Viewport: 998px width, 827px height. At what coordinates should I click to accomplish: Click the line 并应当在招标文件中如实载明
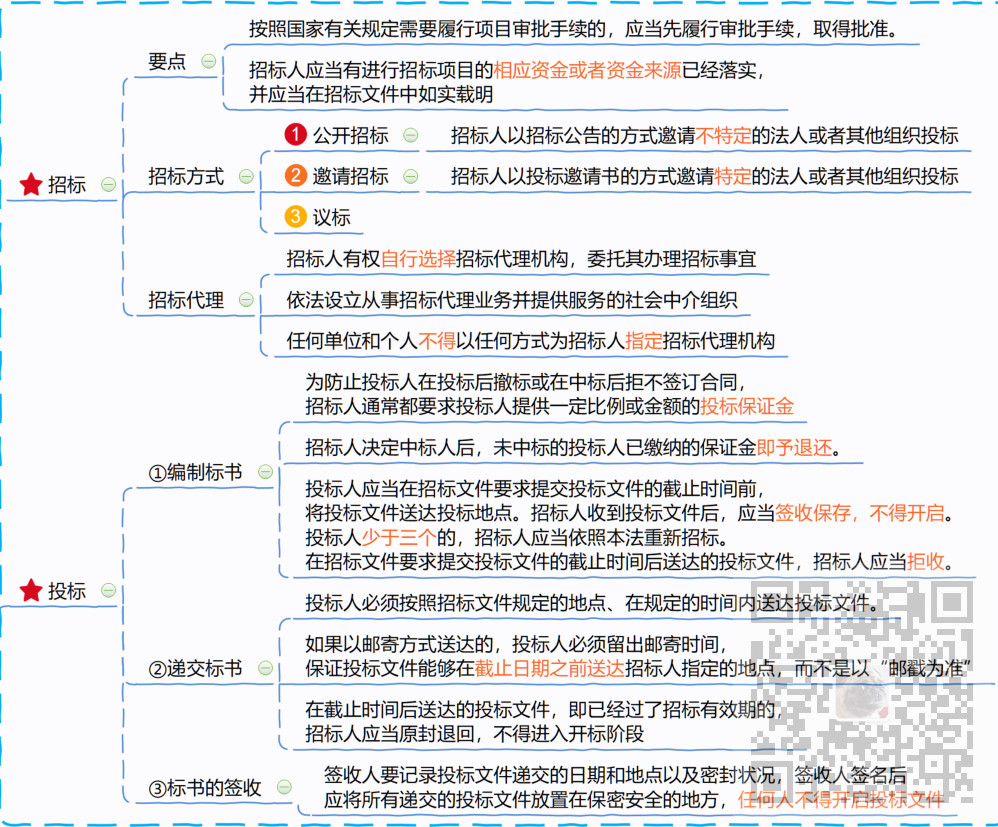click(371, 94)
